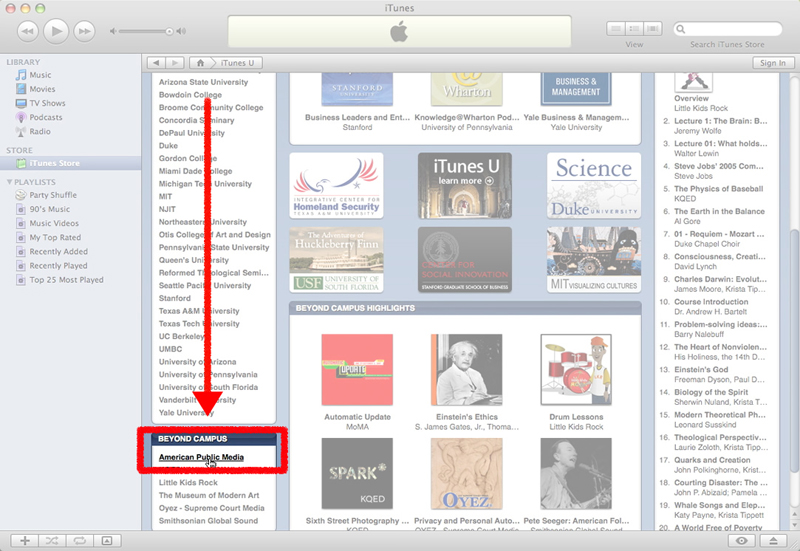Click the eject disc button

[773, 541]
